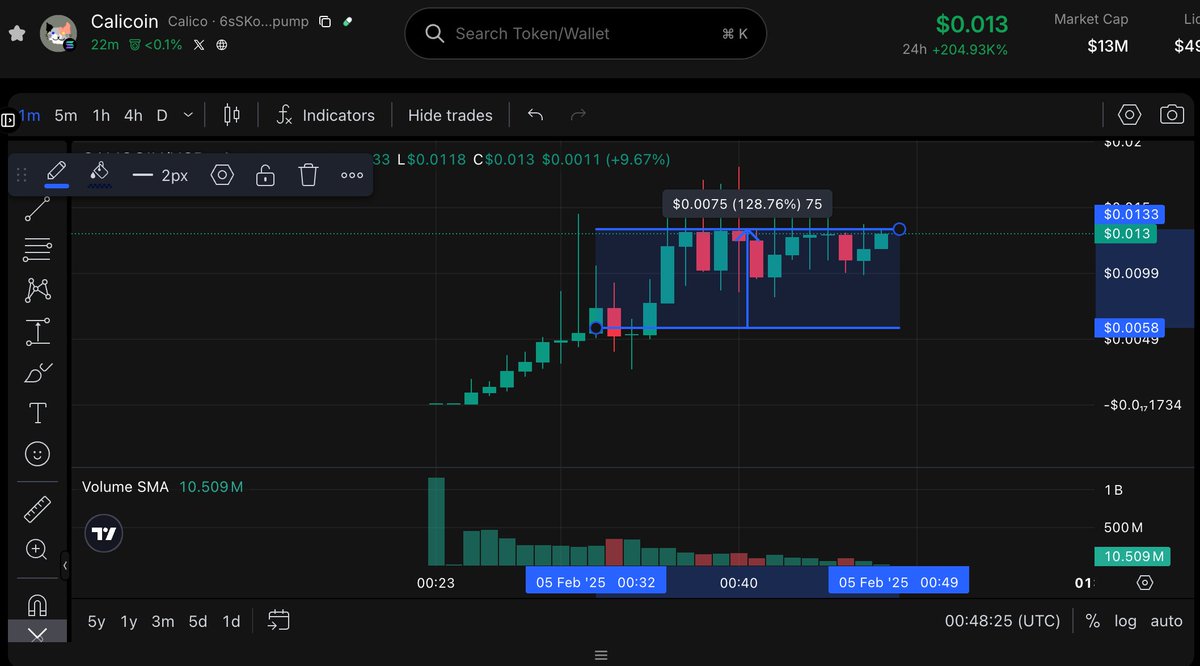Image resolution: width=1200 pixels, height=666 pixels.
Task: Select the zoom in tool
Action: 37,549
